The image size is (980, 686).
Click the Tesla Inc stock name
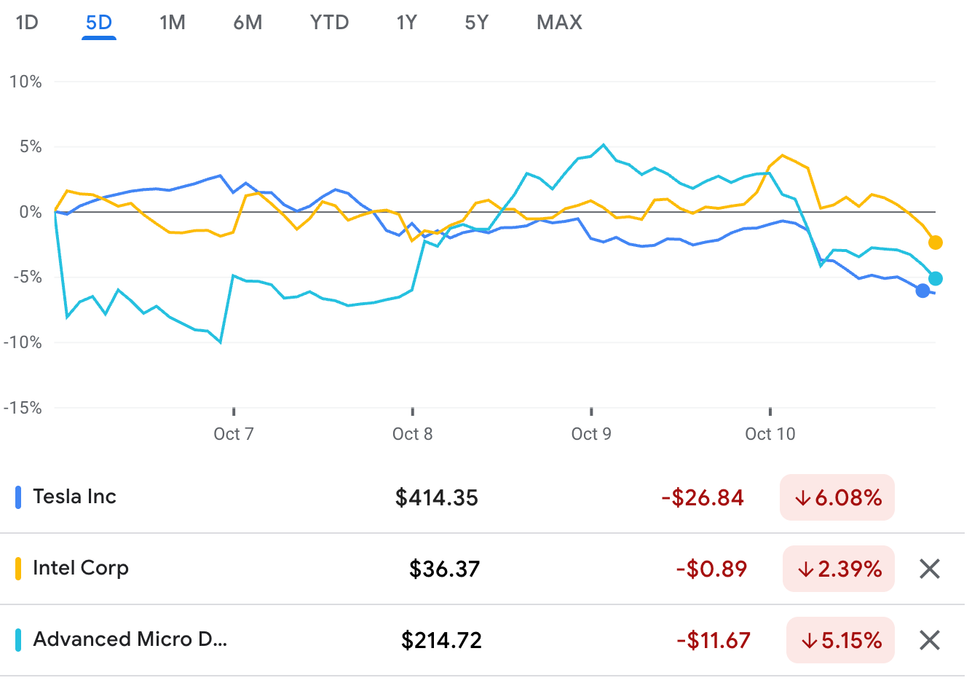pos(74,496)
